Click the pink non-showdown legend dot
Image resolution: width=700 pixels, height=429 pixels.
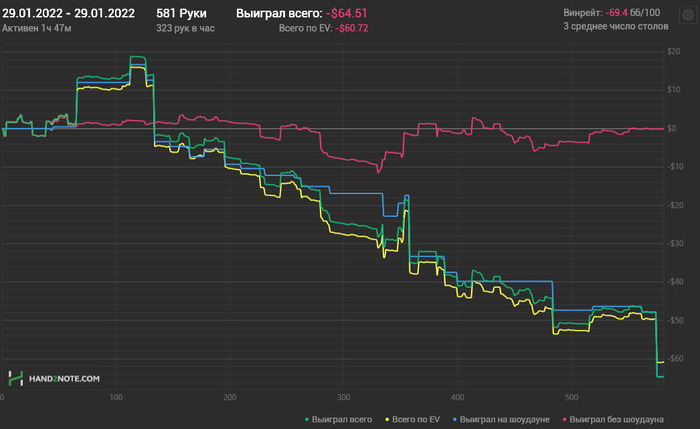[564, 417]
